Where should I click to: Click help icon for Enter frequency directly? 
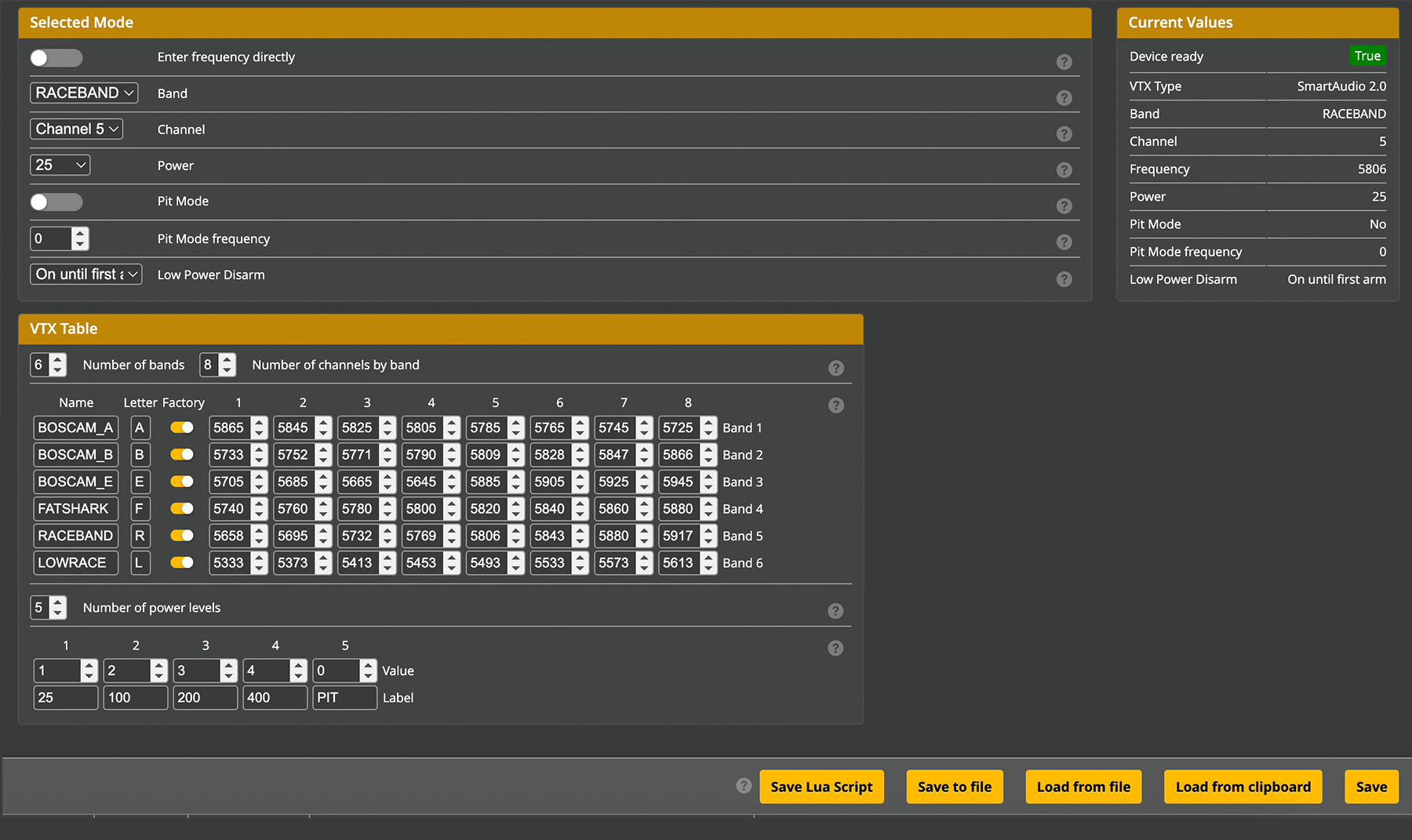[x=1064, y=62]
